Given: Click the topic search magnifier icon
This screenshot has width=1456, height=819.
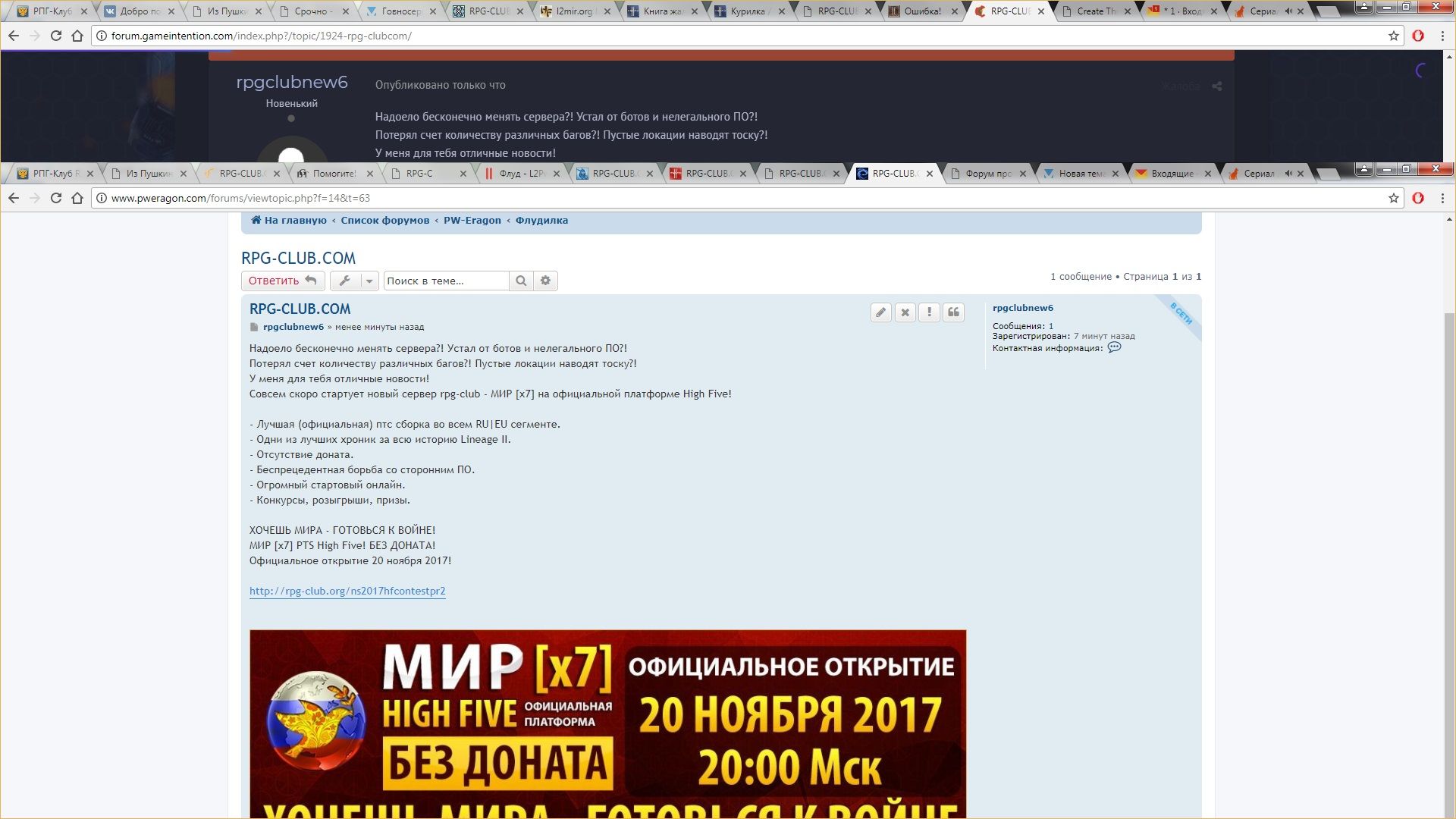Looking at the screenshot, I should 521,281.
